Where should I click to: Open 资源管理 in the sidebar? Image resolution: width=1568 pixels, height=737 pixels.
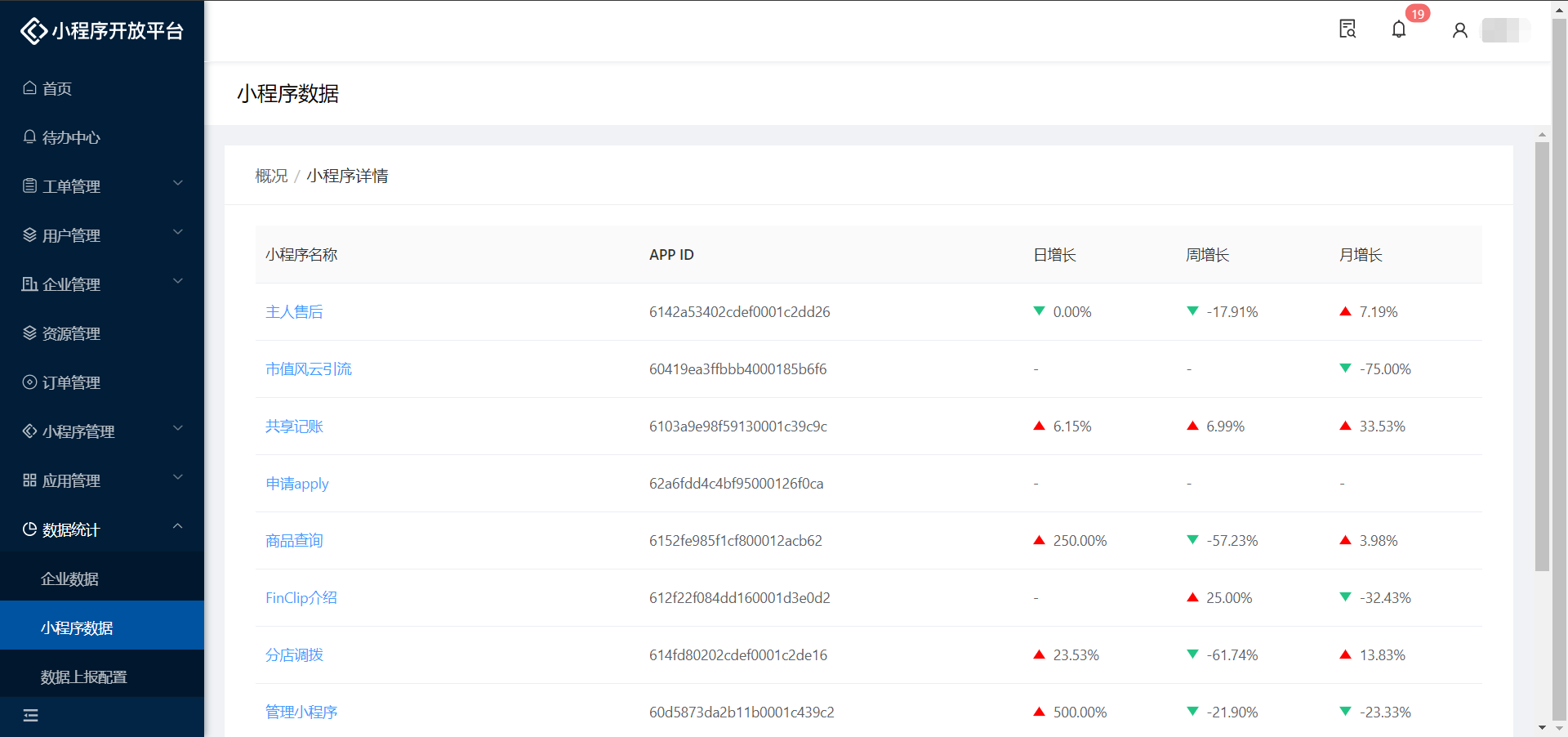click(x=71, y=333)
